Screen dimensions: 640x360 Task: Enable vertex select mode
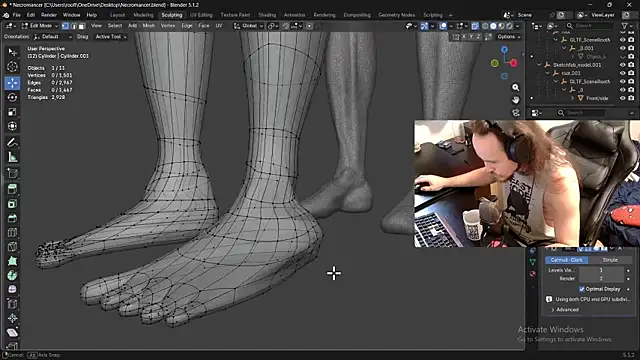coord(65,26)
